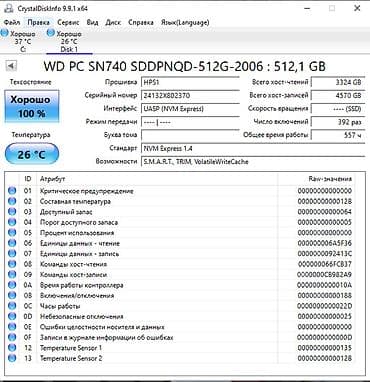
Task: Switch to the Disk 1 drive tab
Action: click(x=69, y=41)
